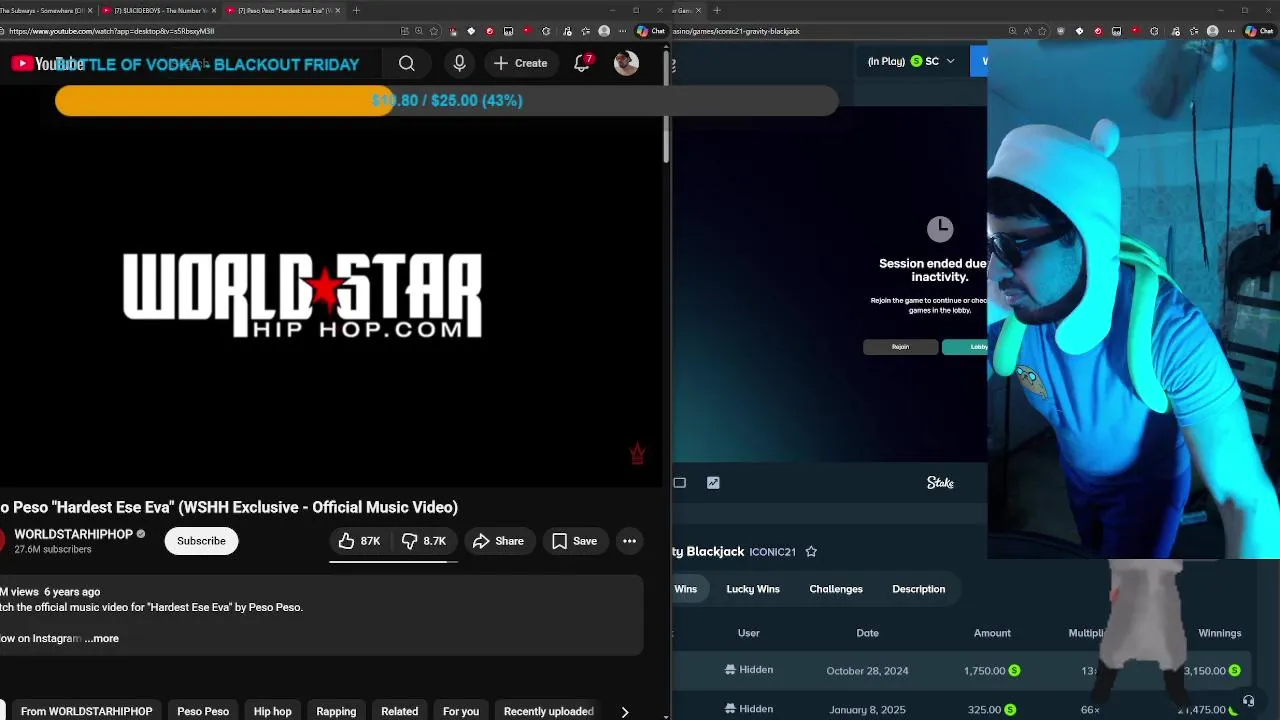Click the Amount column header
Viewport: 1280px width, 720px height.
pos(992,633)
